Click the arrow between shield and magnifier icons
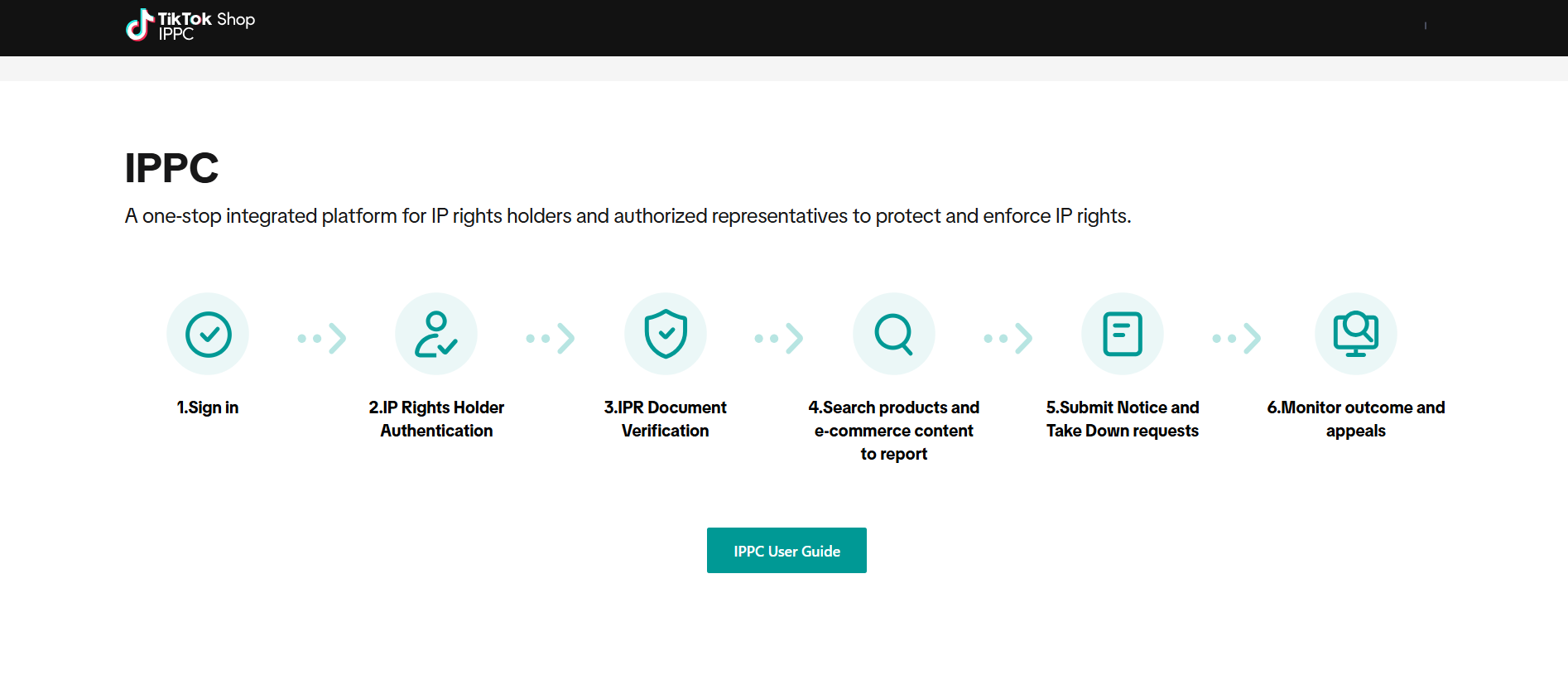The width and height of the screenshot is (1568, 675). (x=779, y=338)
